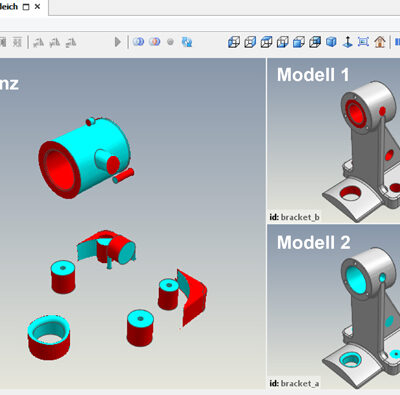Select the orange overlapping circles difference icon
This screenshot has width=400, height=395.
point(154,42)
